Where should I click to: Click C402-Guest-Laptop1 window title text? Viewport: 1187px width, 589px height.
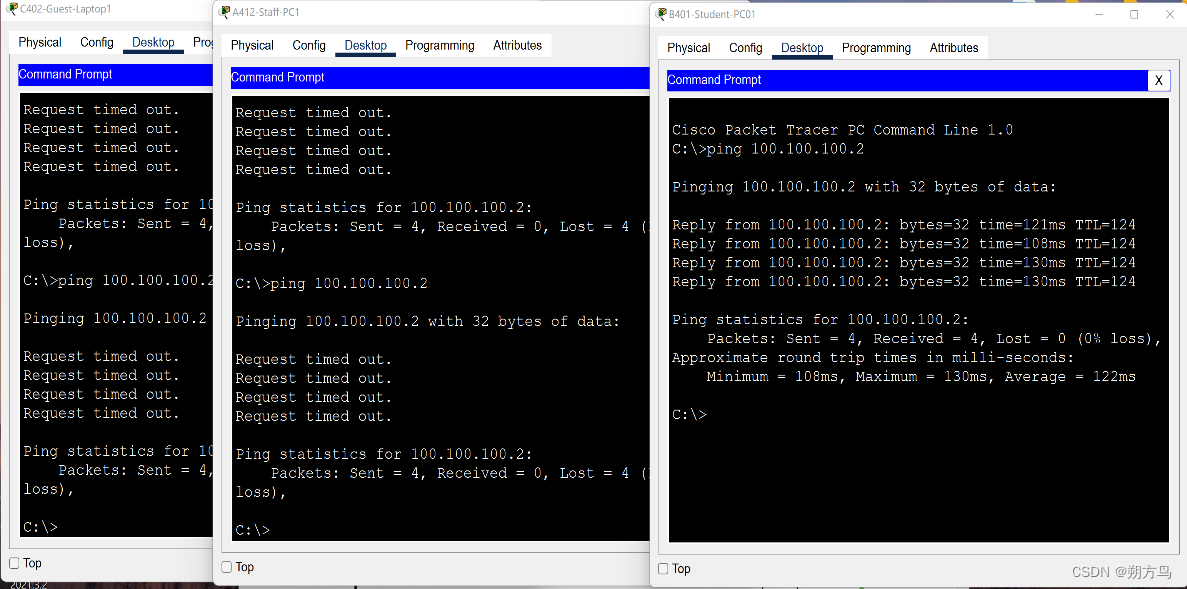click(x=65, y=9)
